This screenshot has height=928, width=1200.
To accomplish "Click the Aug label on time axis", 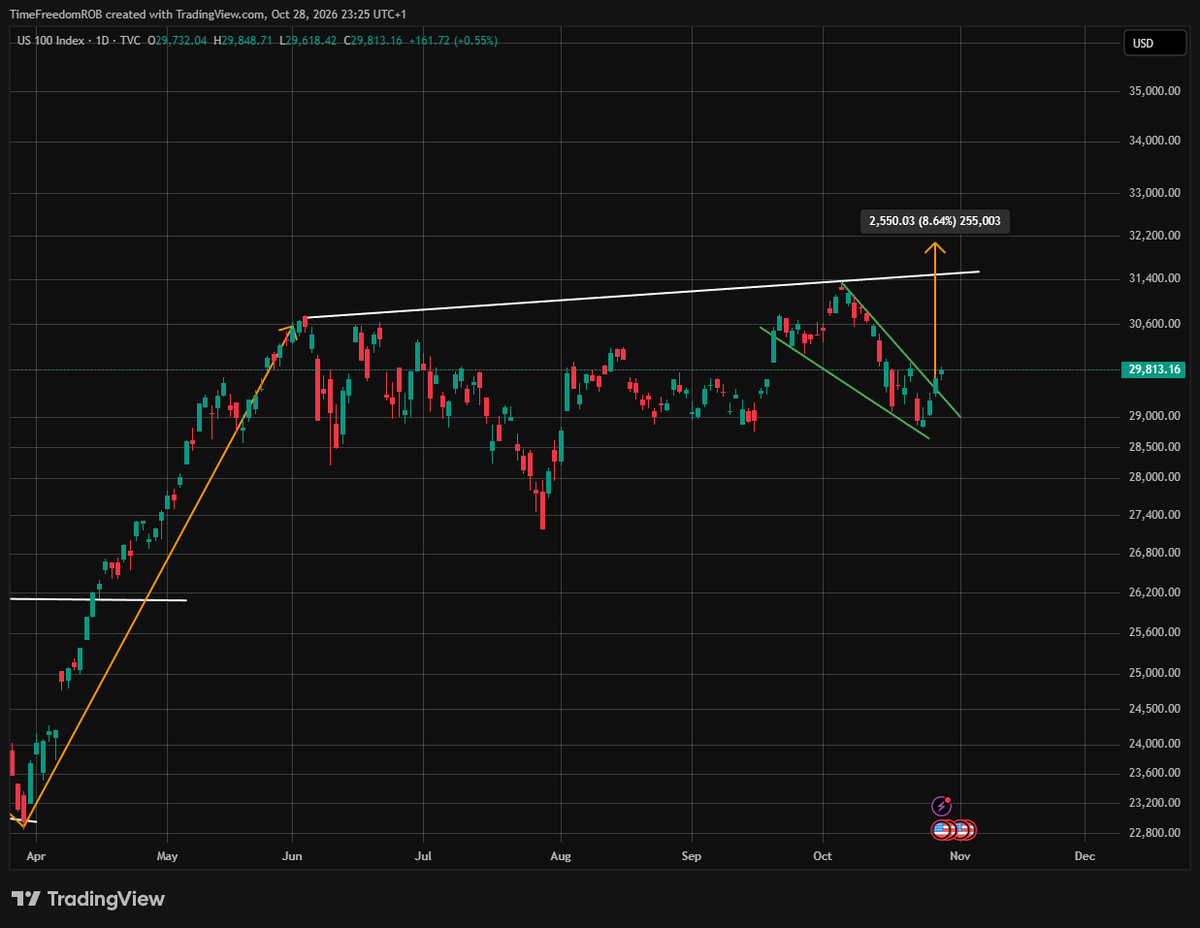I will pos(561,857).
